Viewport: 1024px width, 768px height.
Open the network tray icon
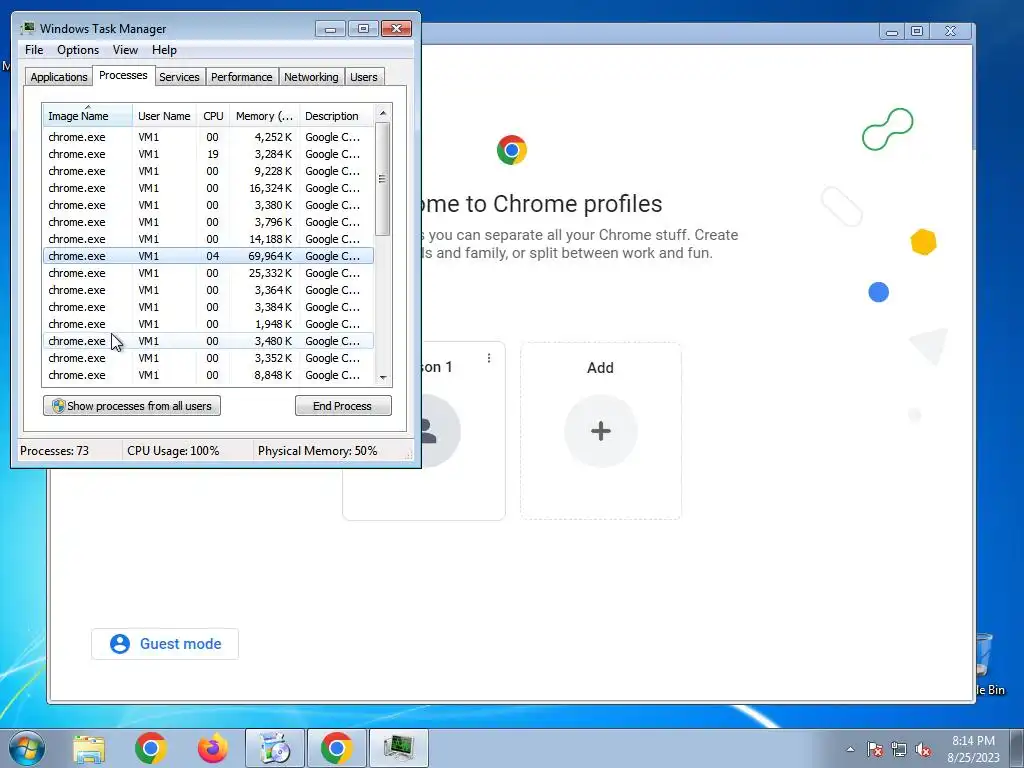pos(899,749)
